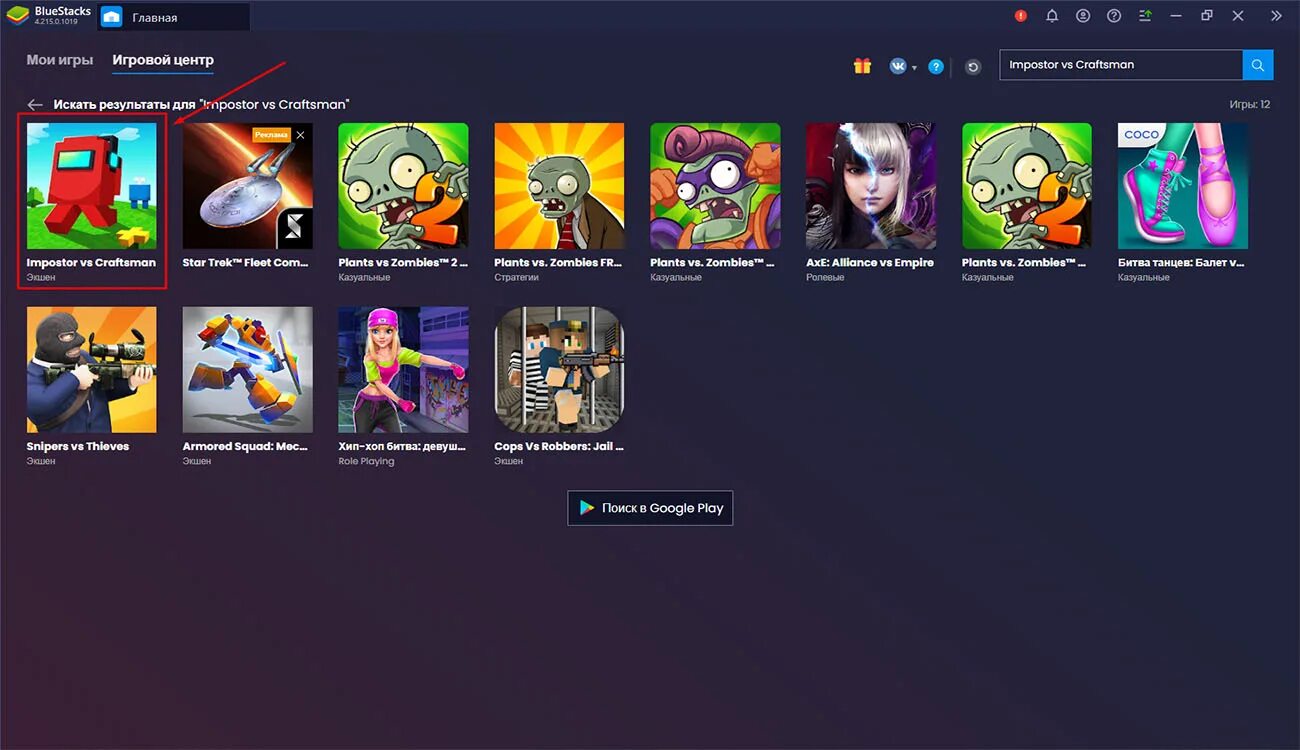Open the VK social icon
This screenshot has width=1300, height=750.
click(x=898, y=66)
